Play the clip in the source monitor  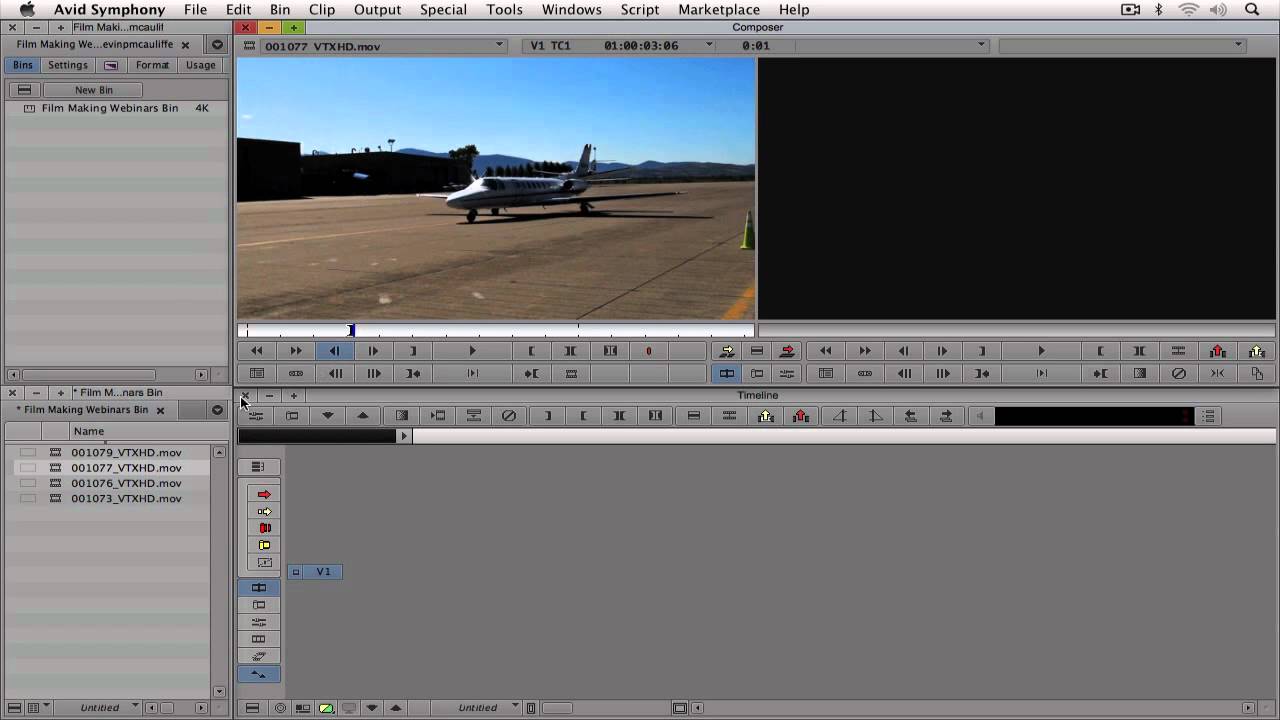472,351
